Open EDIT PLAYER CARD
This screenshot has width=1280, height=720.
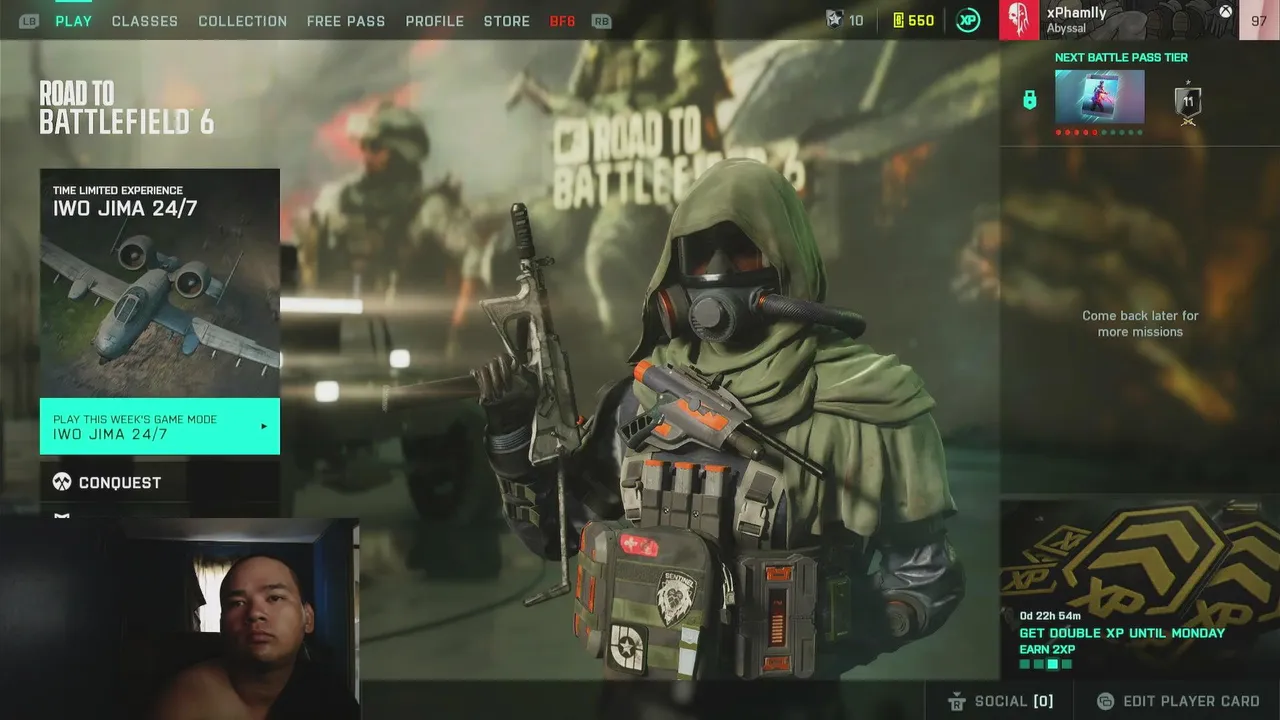tap(1178, 701)
